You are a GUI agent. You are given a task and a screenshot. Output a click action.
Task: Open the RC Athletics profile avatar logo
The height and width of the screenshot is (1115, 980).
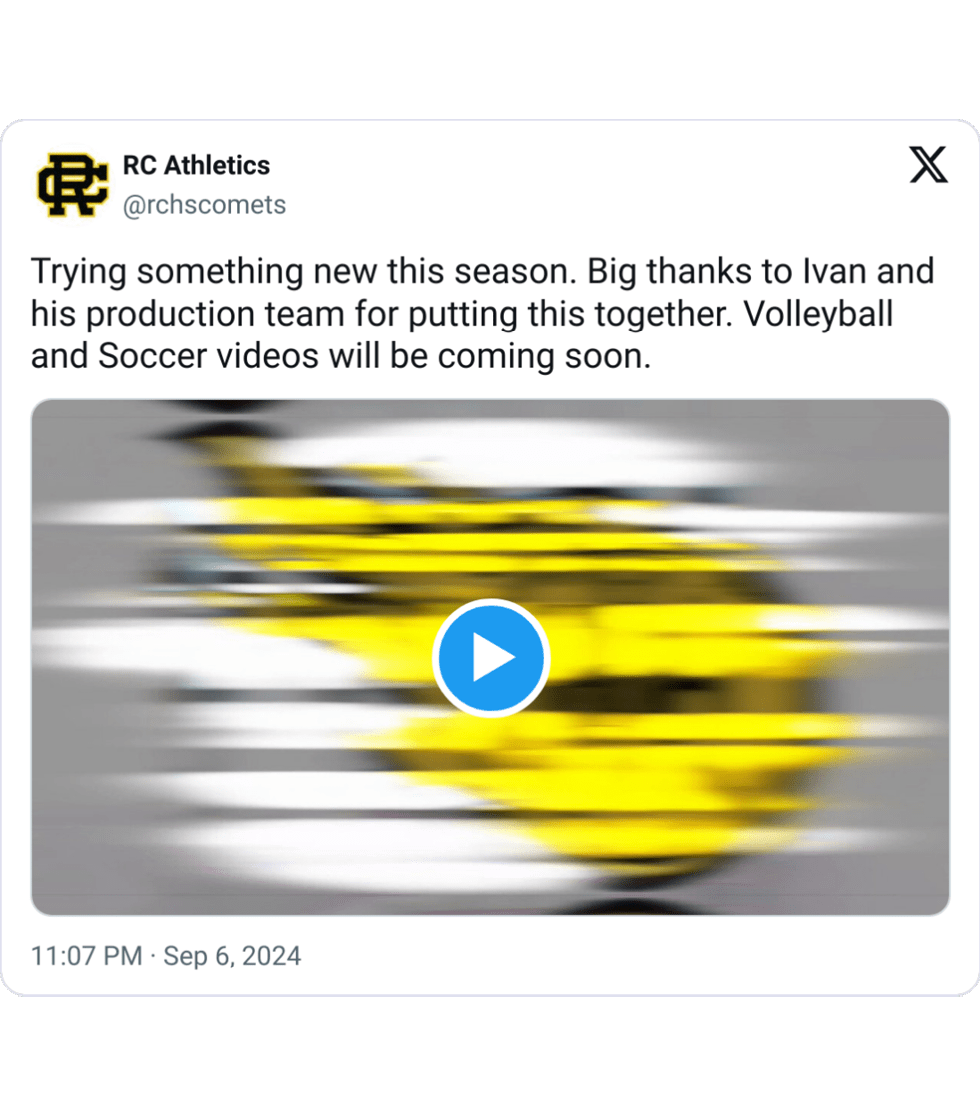(73, 185)
